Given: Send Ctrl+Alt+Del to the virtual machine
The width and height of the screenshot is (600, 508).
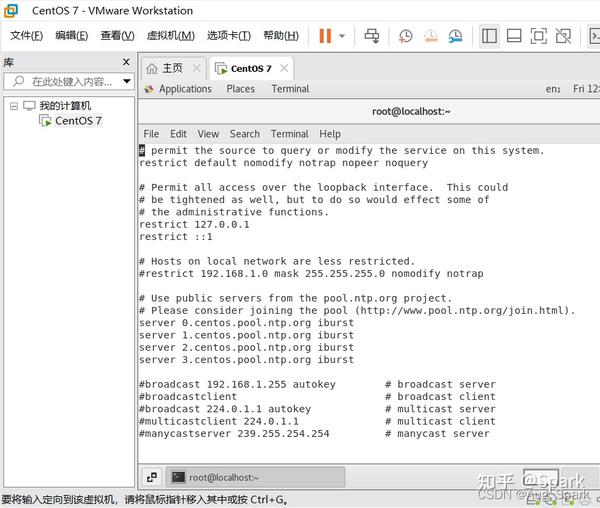Looking at the screenshot, I should pyautogui.click(x=372, y=36).
